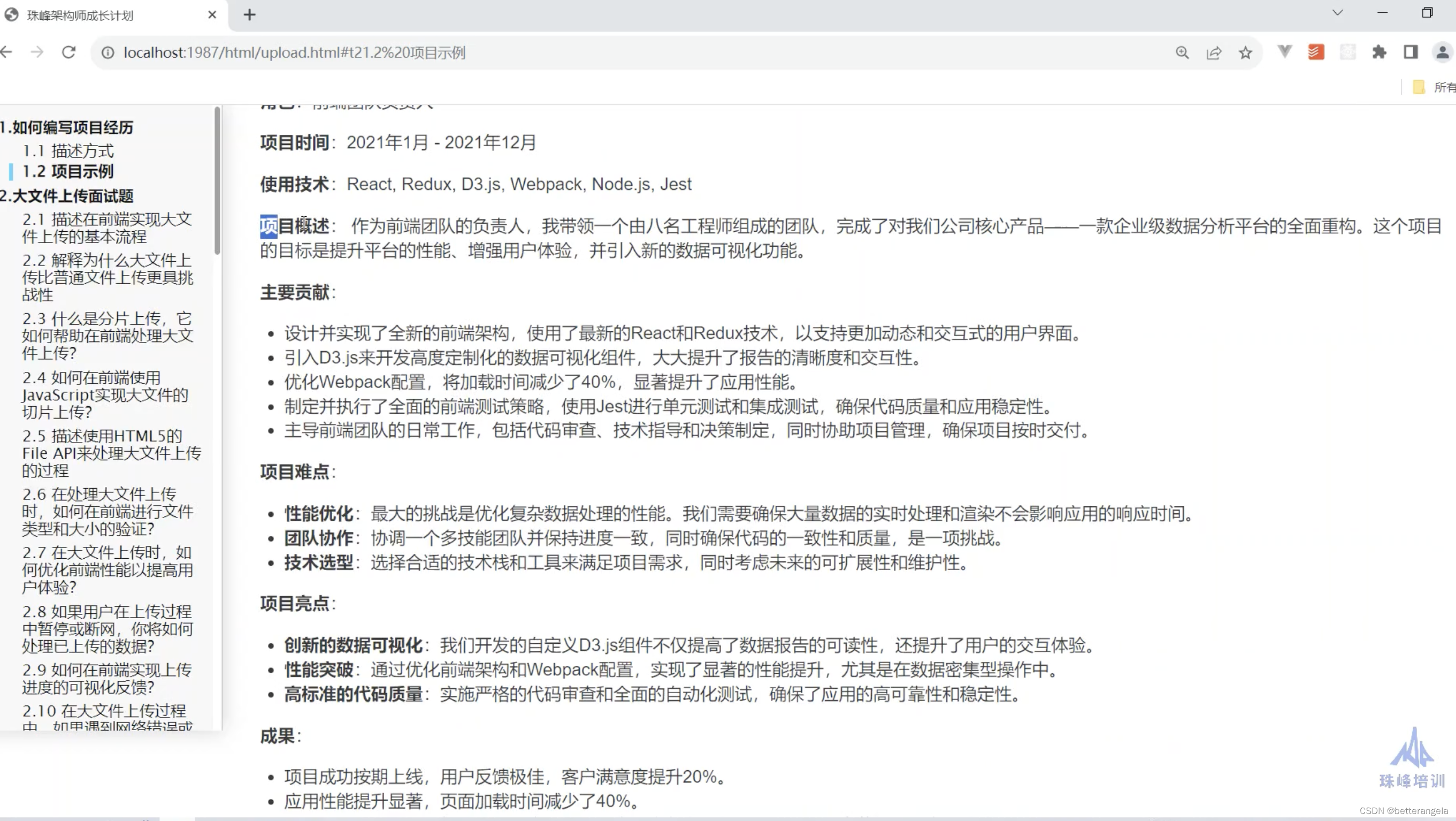Click the 项目亮点 heading

[295, 603]
